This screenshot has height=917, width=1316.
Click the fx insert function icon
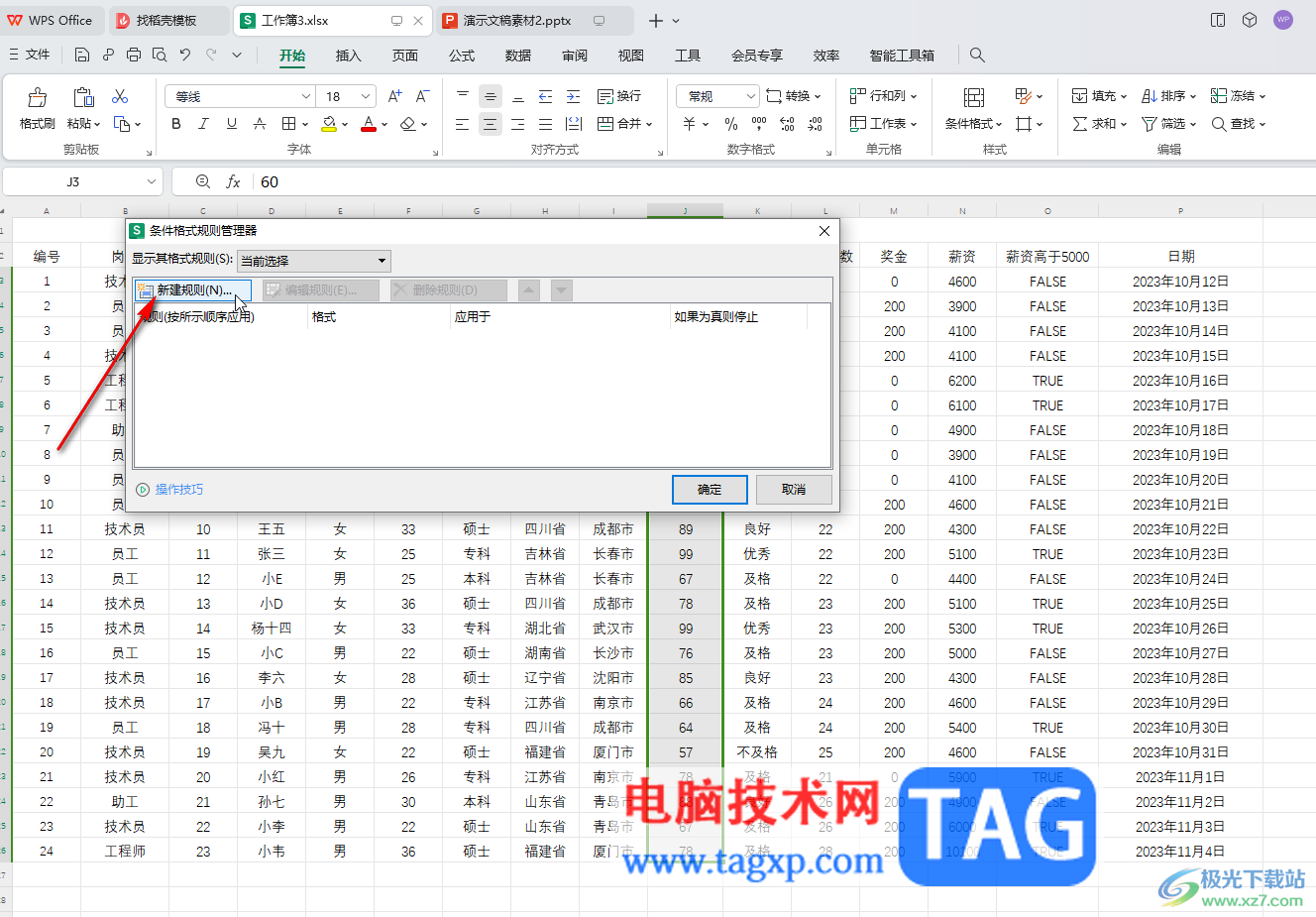pyautogui.click(x=234, y=181)
